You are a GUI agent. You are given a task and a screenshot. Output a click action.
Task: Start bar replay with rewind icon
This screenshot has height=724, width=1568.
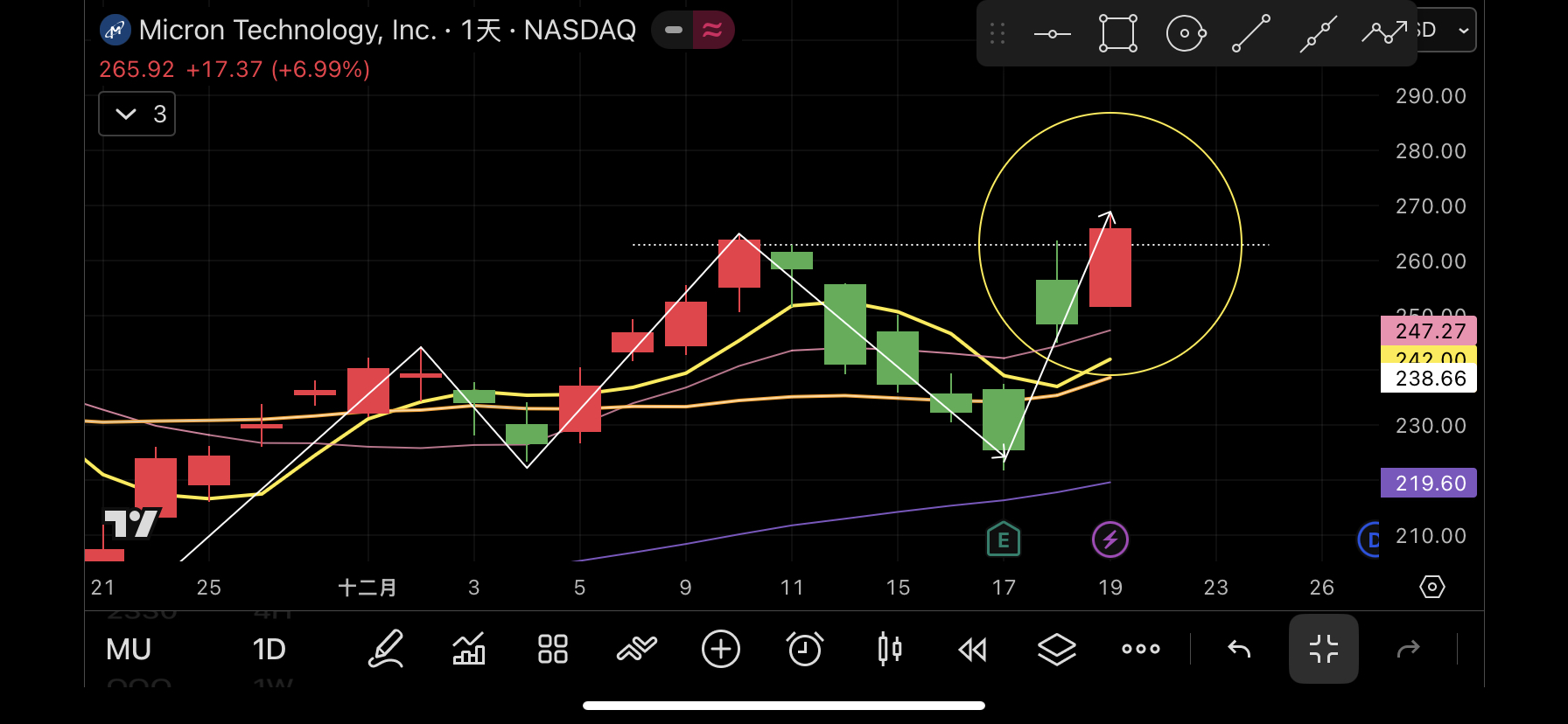[x=973, y=650]
